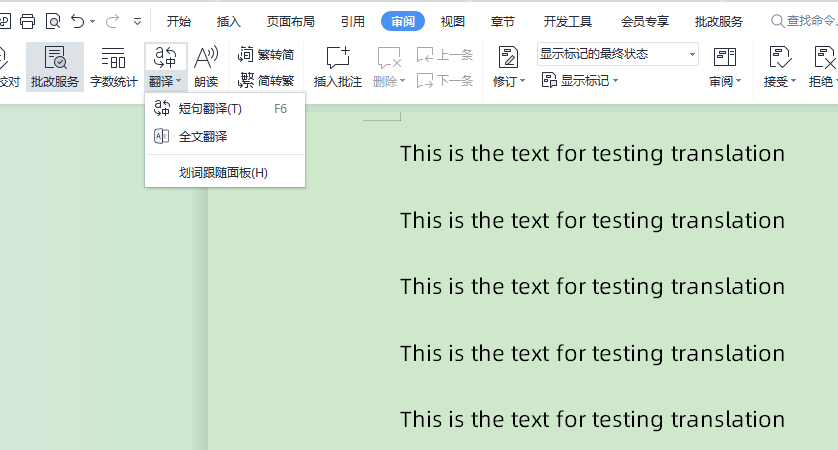The image size is (838, 450).
Task: Choose 短句翻译(T) from the menu
Action: 225,108
